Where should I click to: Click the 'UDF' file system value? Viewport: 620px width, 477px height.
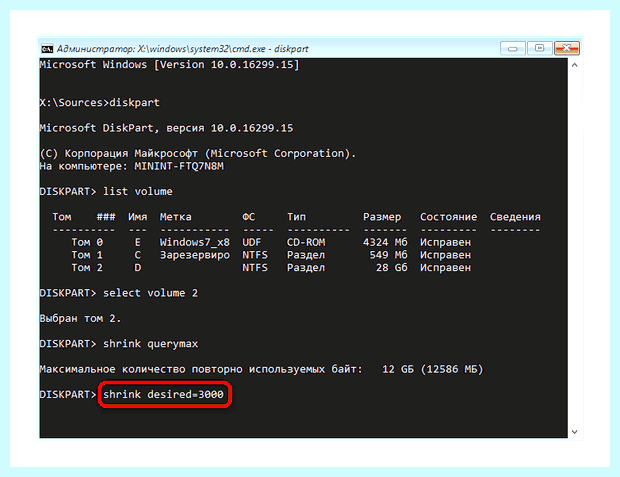pyautogui.click(x=251, y=242)
